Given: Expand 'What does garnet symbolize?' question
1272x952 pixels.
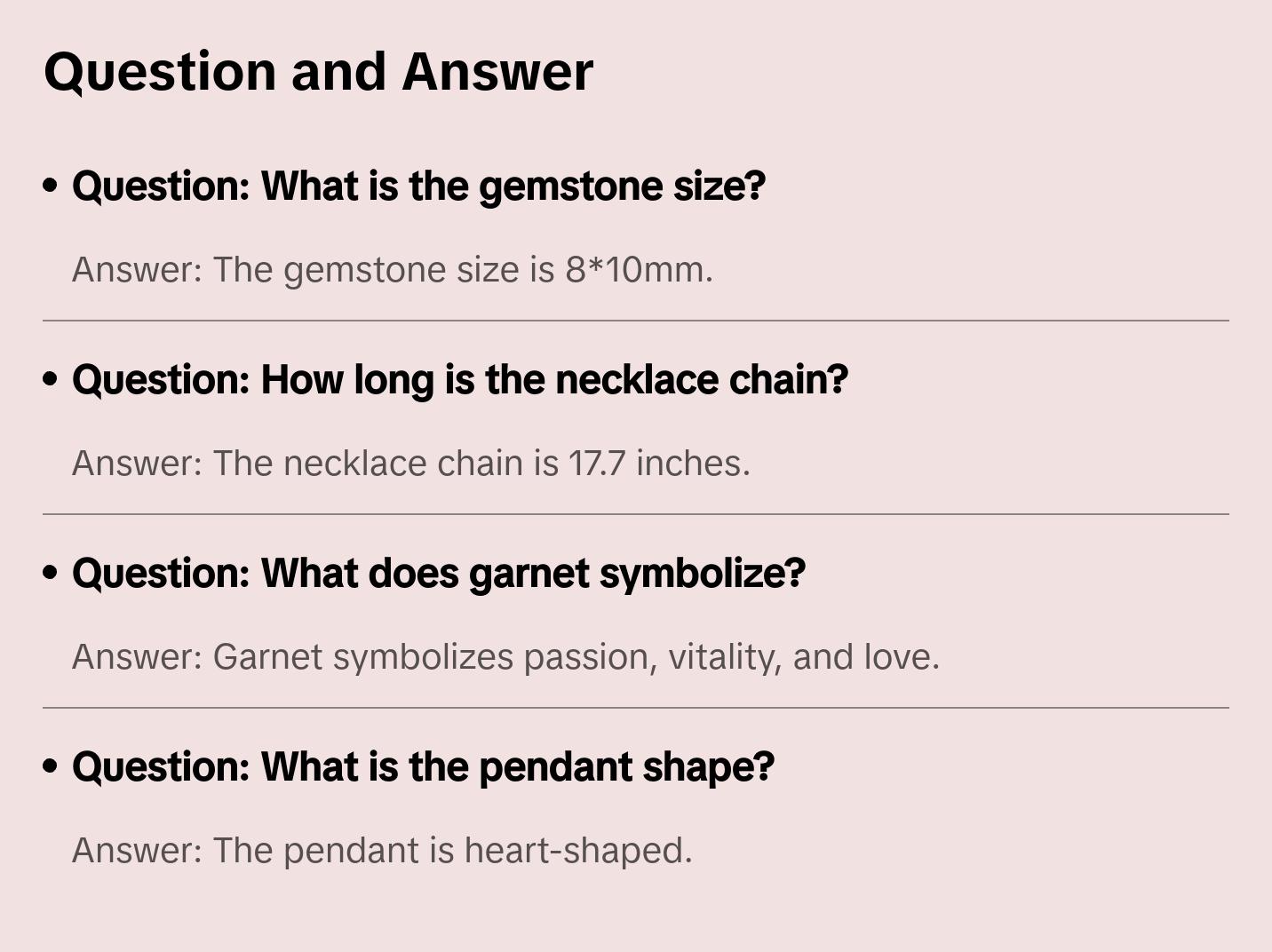Looking at the screenshot, I should (439, 573).
